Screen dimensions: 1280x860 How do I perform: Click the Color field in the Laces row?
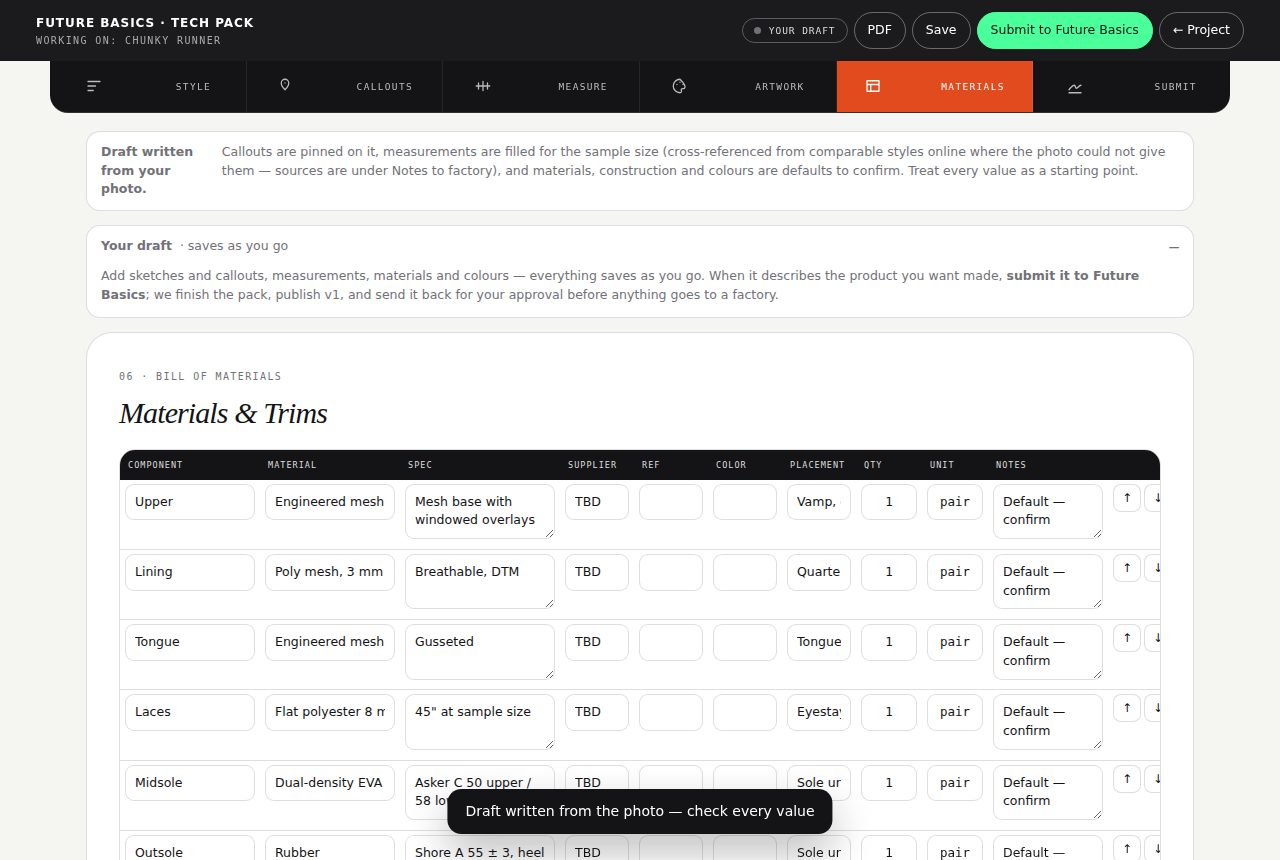pos(745,712)
